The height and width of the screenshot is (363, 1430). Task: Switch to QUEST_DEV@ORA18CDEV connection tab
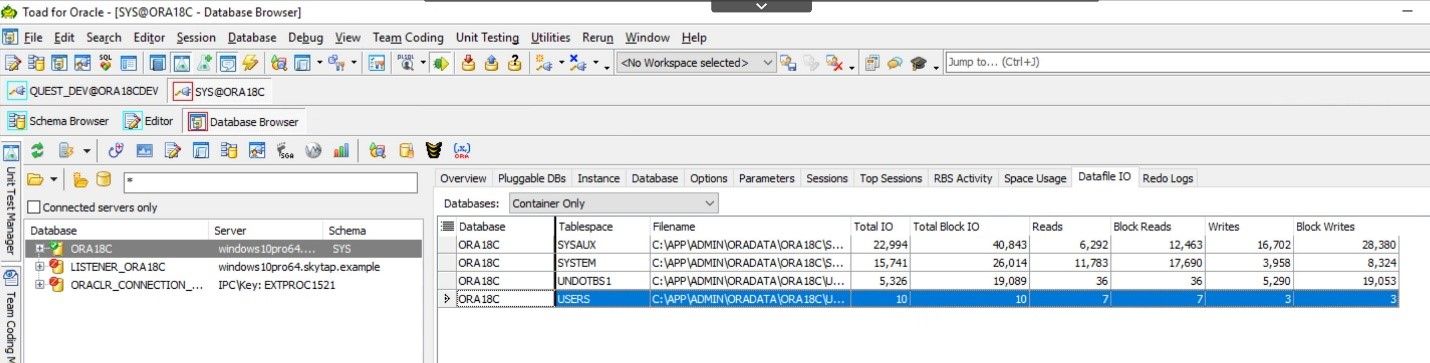click(x=84, y=91)
